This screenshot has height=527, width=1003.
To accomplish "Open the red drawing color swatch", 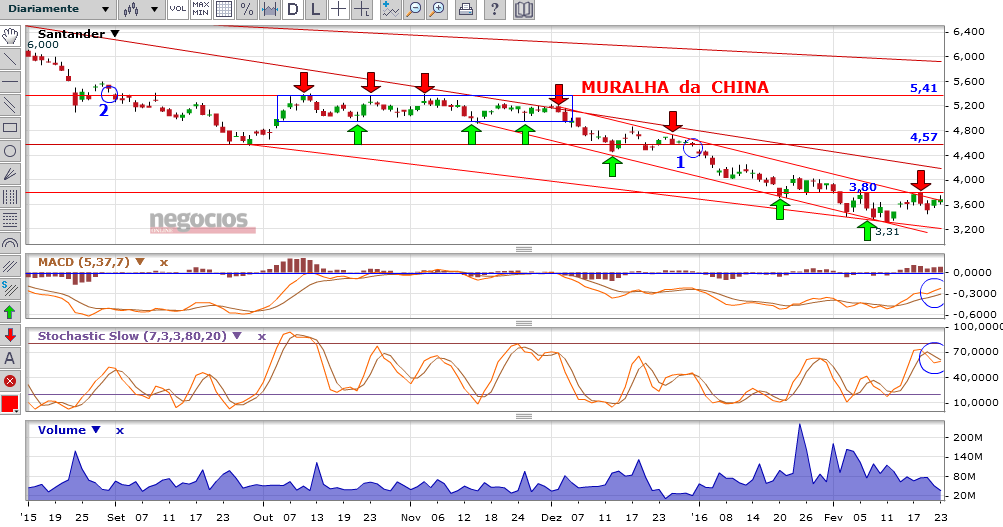I will [10, 404].
